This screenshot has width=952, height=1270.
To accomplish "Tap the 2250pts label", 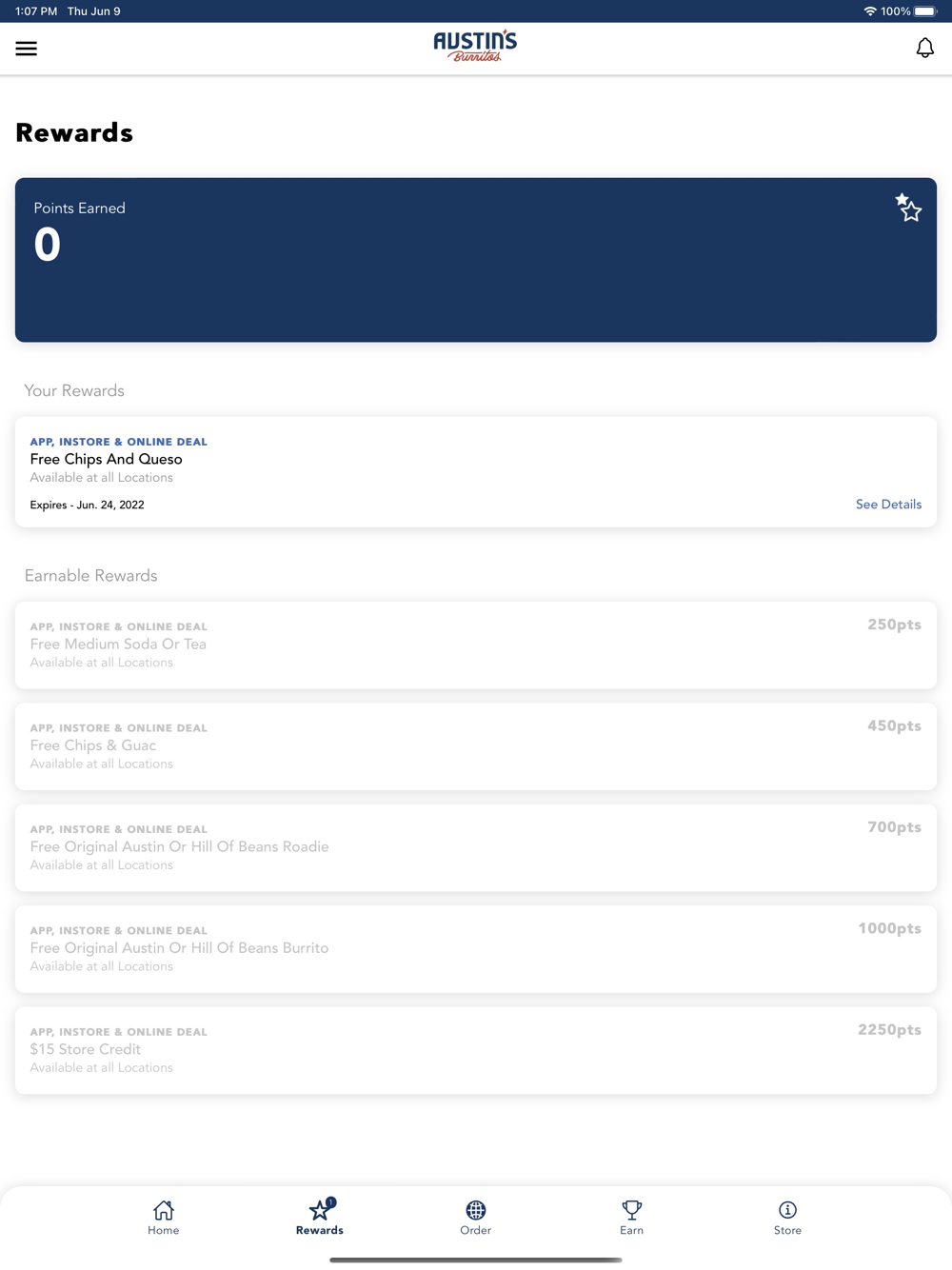I will 889,1029.
